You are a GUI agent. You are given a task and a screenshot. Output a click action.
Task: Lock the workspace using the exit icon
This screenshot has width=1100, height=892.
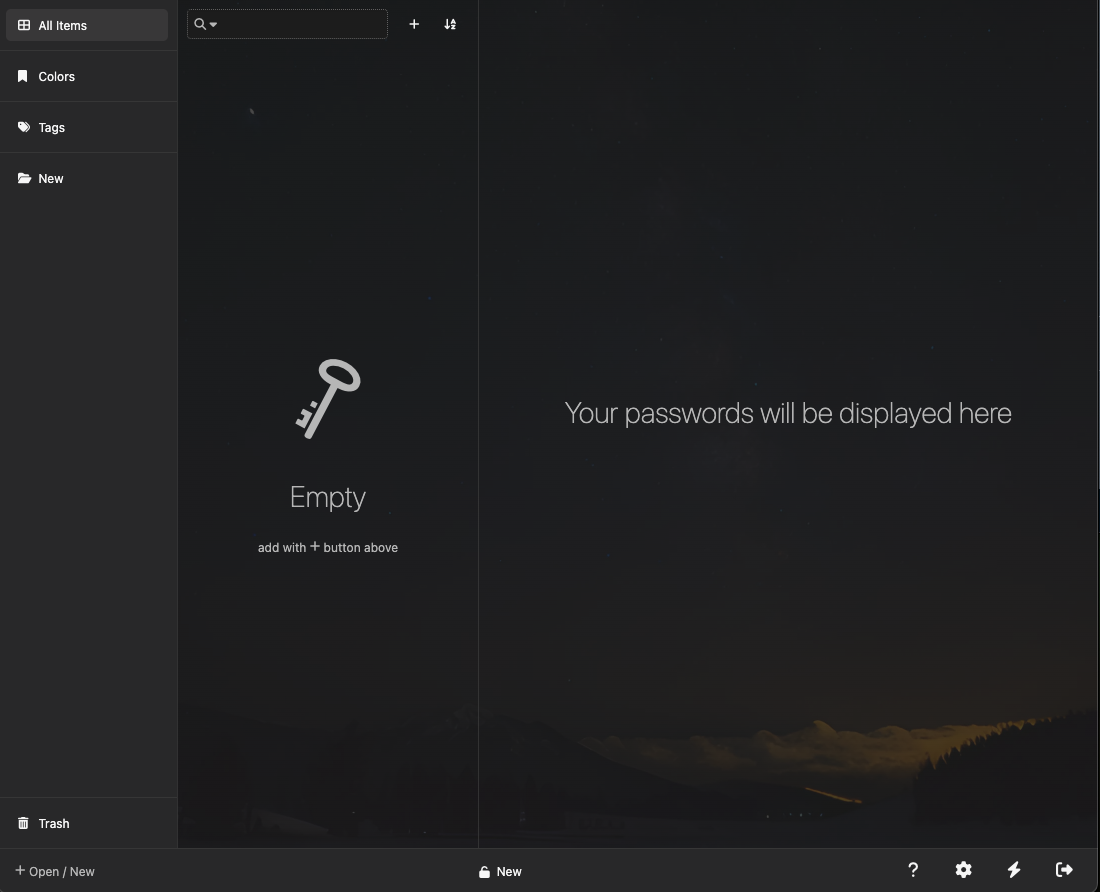pyautogui.click(x=1064, y=870)
